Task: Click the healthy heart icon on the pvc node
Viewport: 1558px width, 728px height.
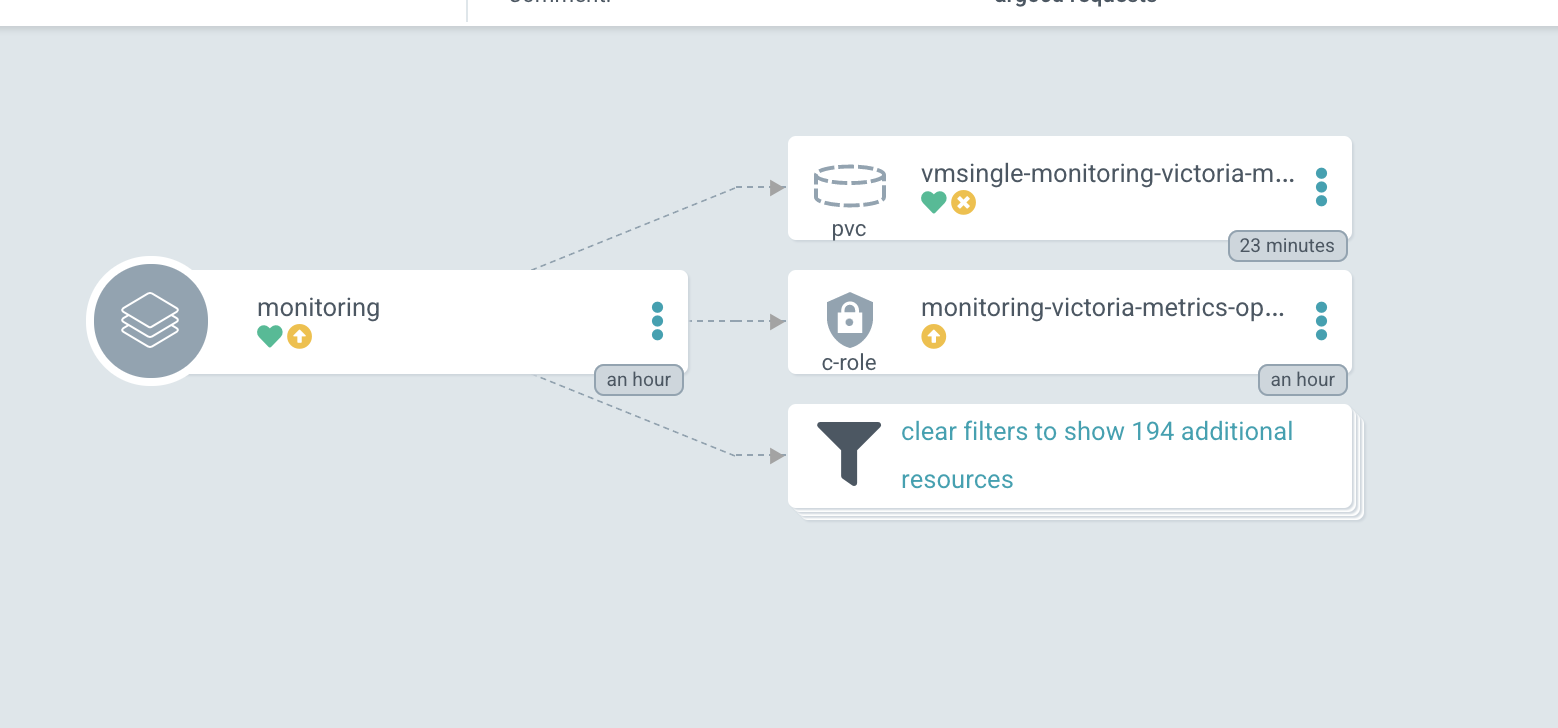Action: point(933,202)
